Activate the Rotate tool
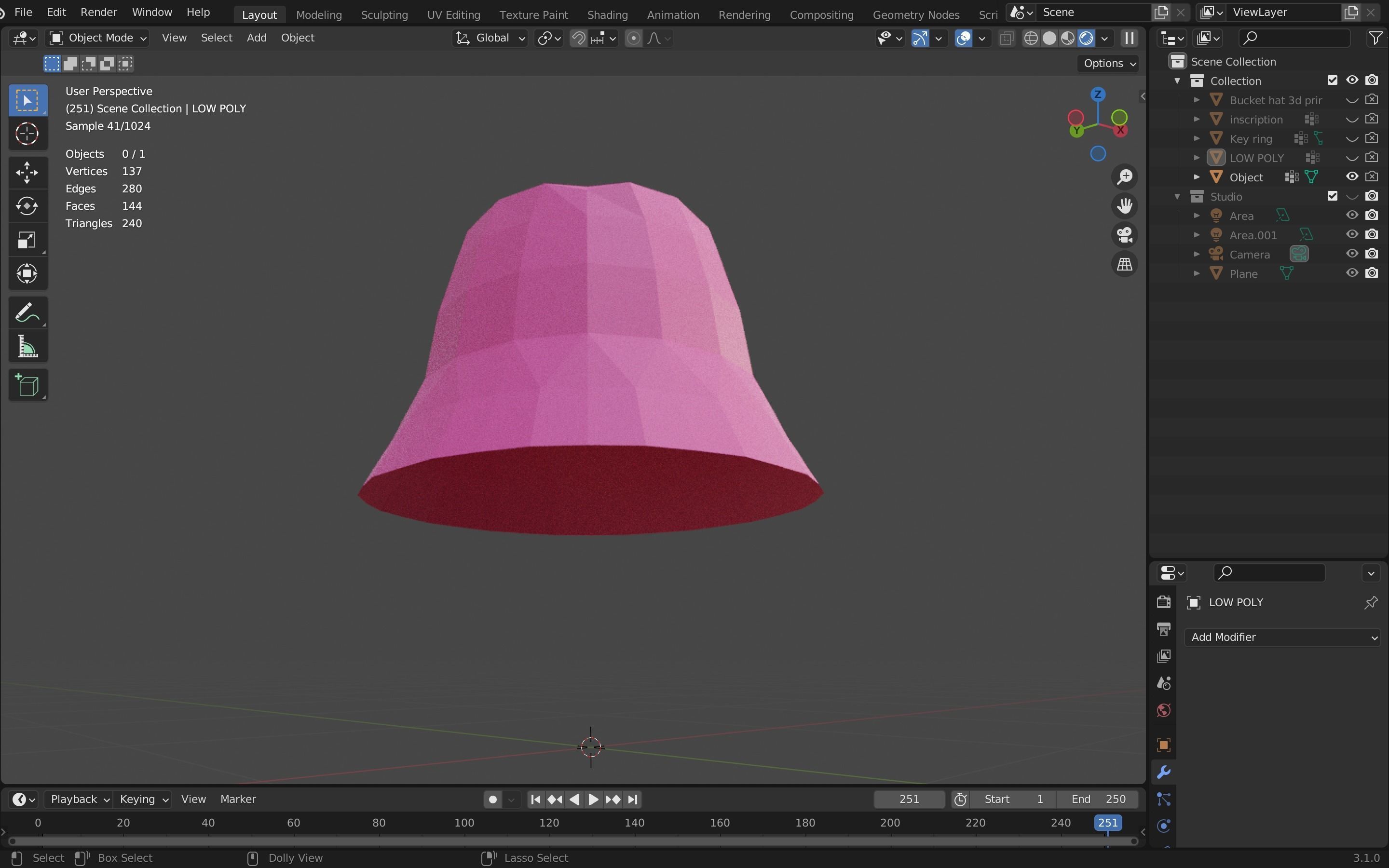The width and height of the screenshot is (1389, 868). point(27,206)
